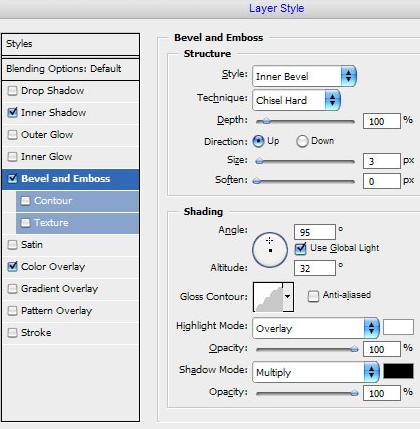The image size is (420, 429).
Task: Select the Texture sub-style row
Action: click(x=77, y=223)
